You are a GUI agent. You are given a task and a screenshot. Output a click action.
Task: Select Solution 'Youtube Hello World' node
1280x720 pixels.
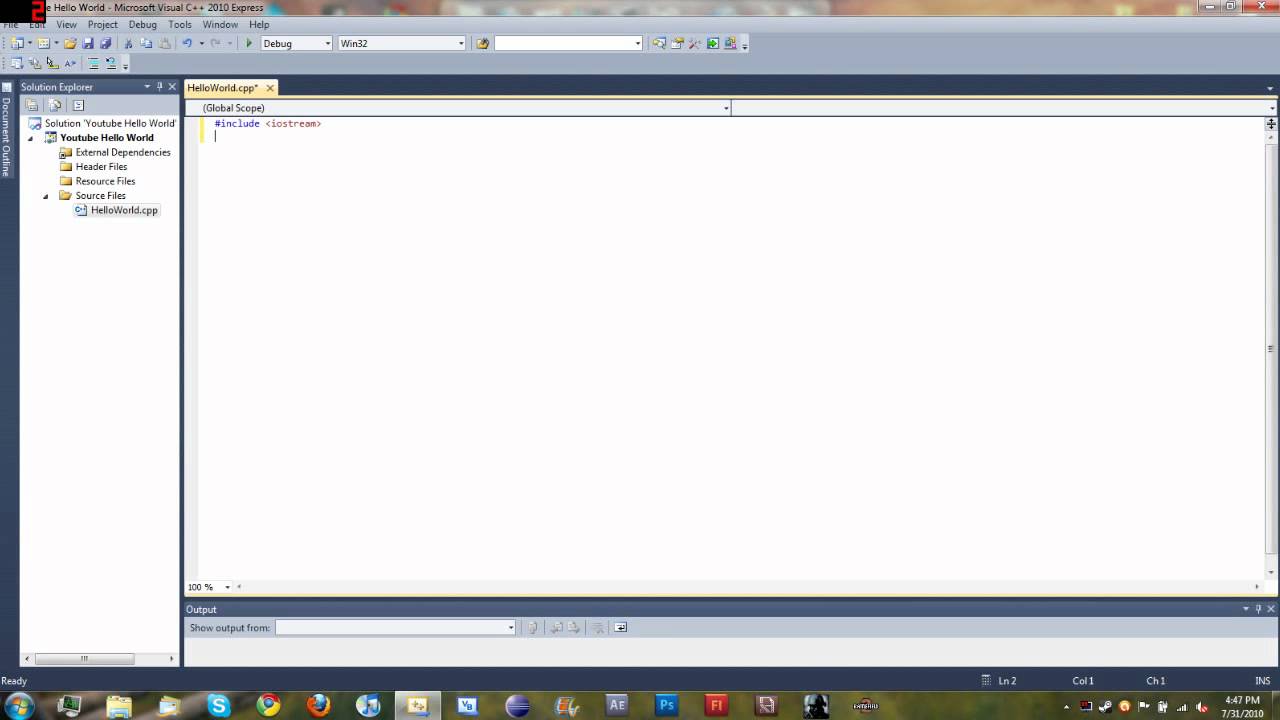point(110,123)
